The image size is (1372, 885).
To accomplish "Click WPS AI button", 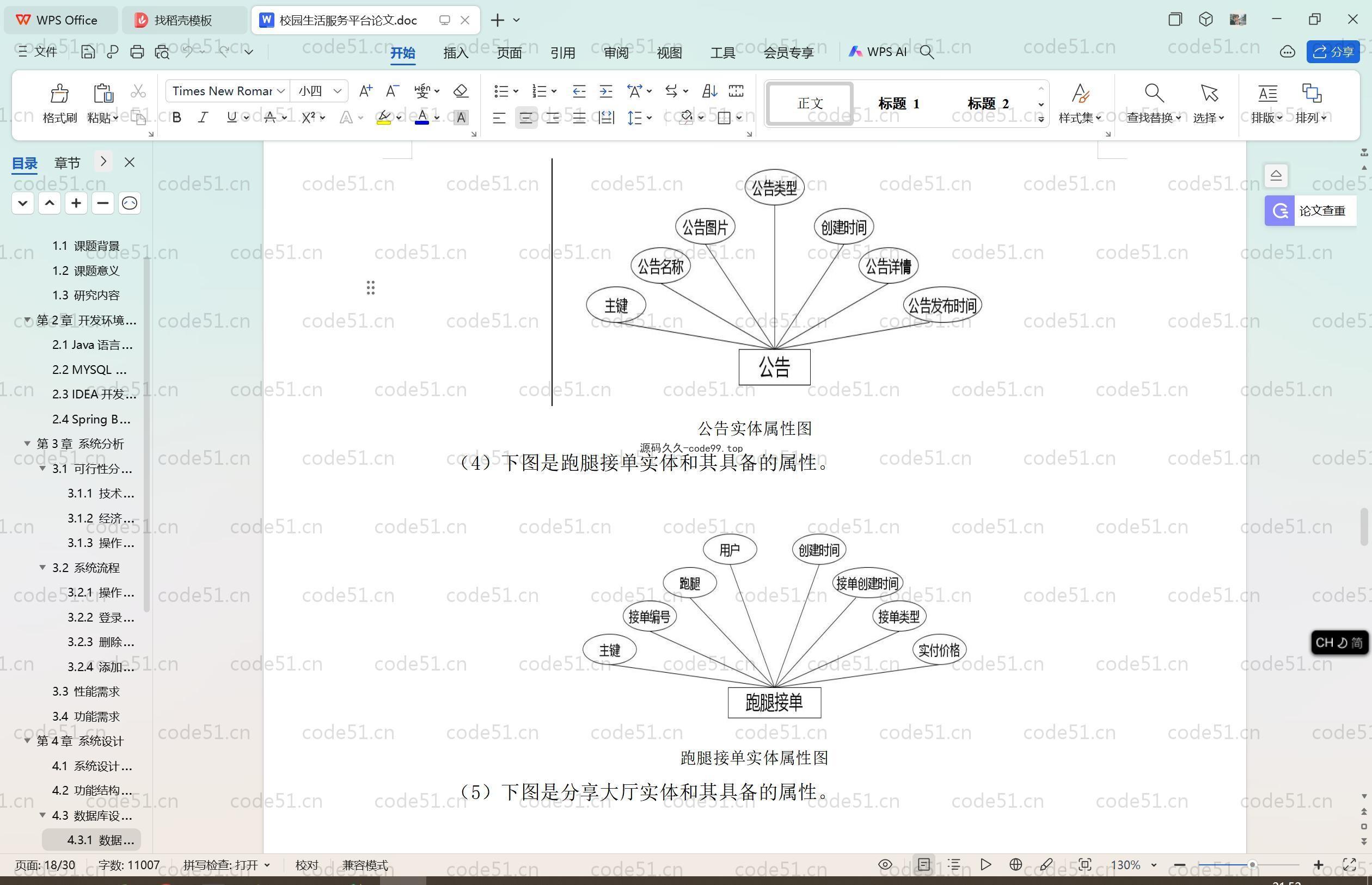I will pyautogui.click(x=878, y=52).
